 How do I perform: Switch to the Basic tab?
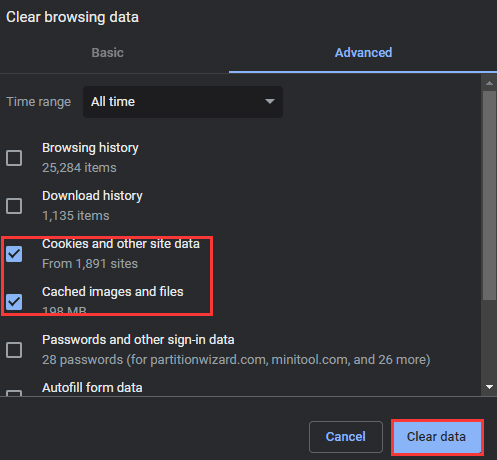click(107, 53)
